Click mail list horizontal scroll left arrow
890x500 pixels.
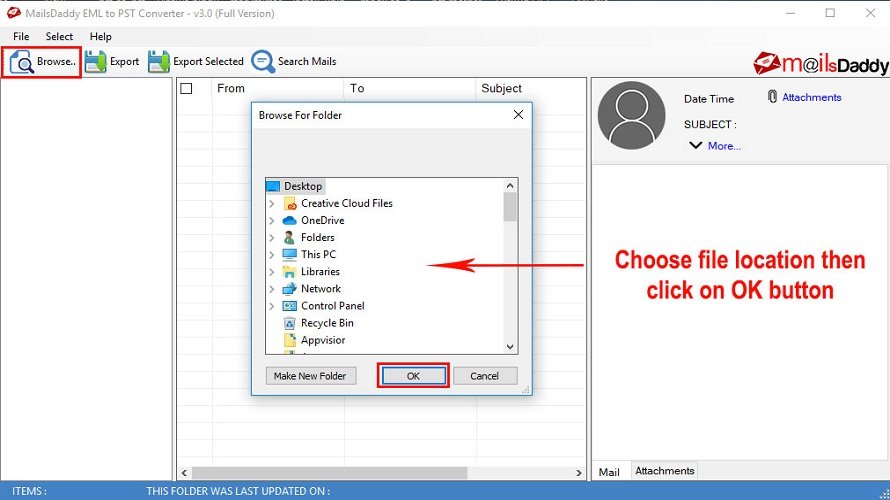click(184, 473)
